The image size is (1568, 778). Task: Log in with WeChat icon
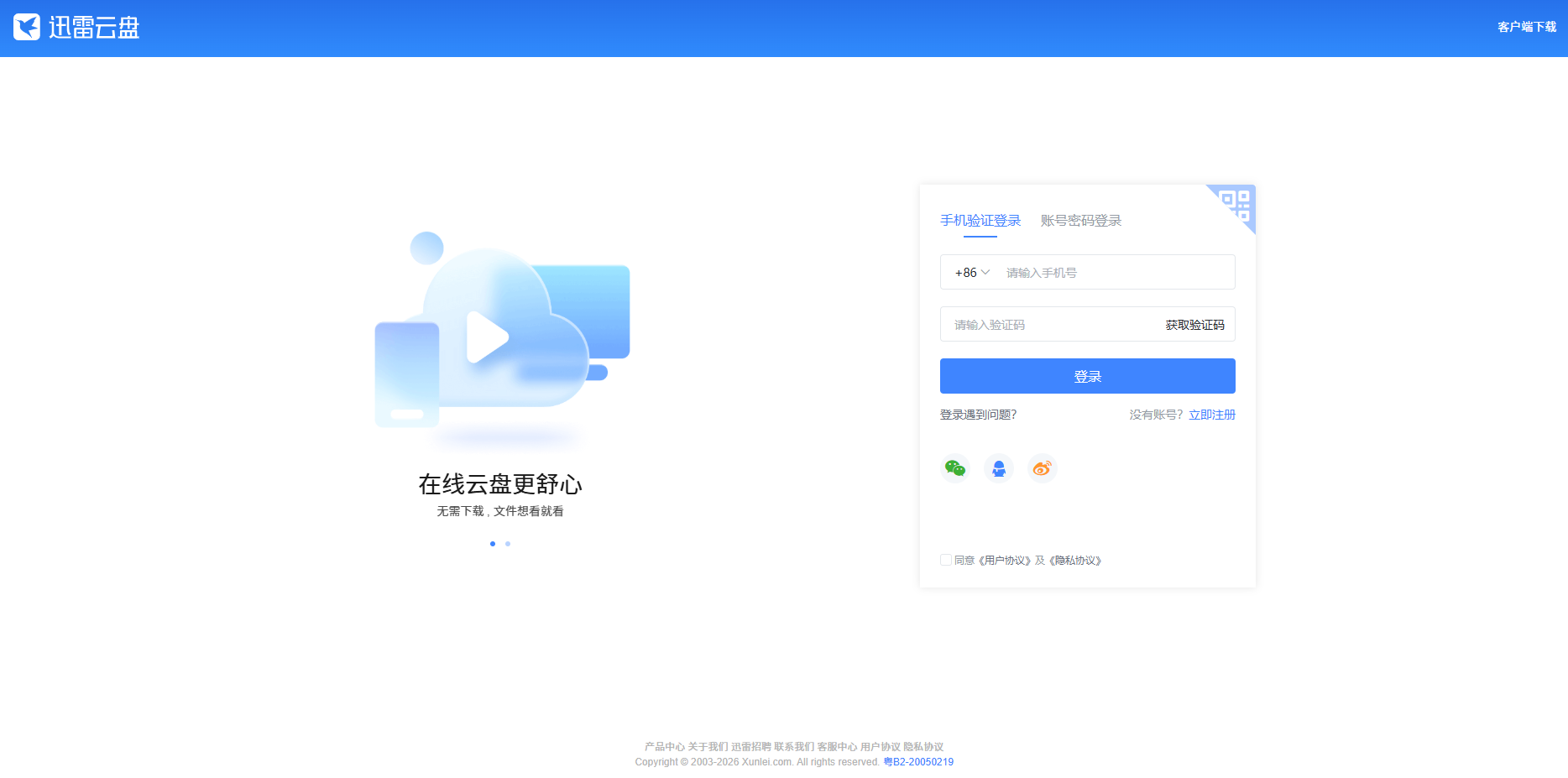955,468
